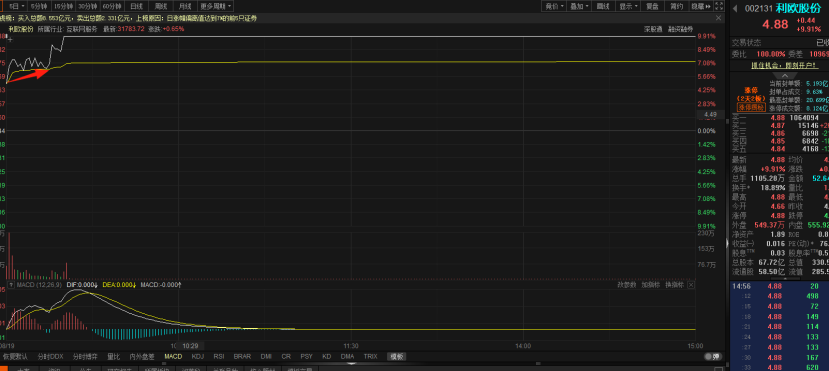Click 改参数 for the MACD indicator

627,285
